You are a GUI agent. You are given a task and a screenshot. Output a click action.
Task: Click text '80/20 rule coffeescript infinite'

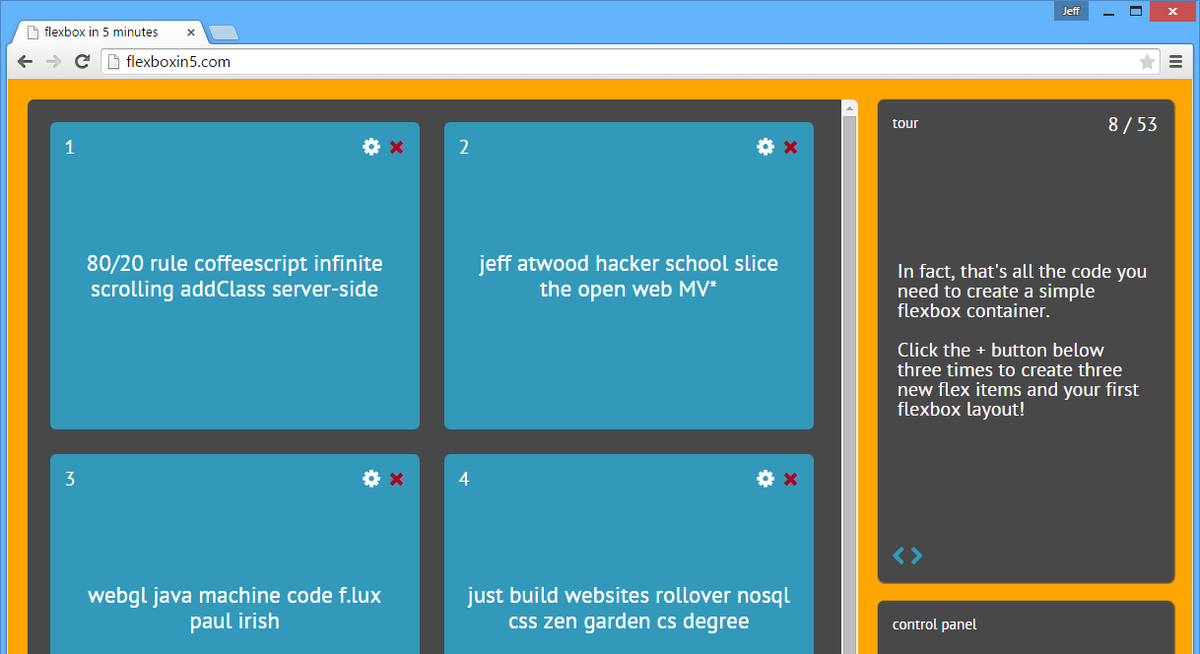click(x=235, y=264)
